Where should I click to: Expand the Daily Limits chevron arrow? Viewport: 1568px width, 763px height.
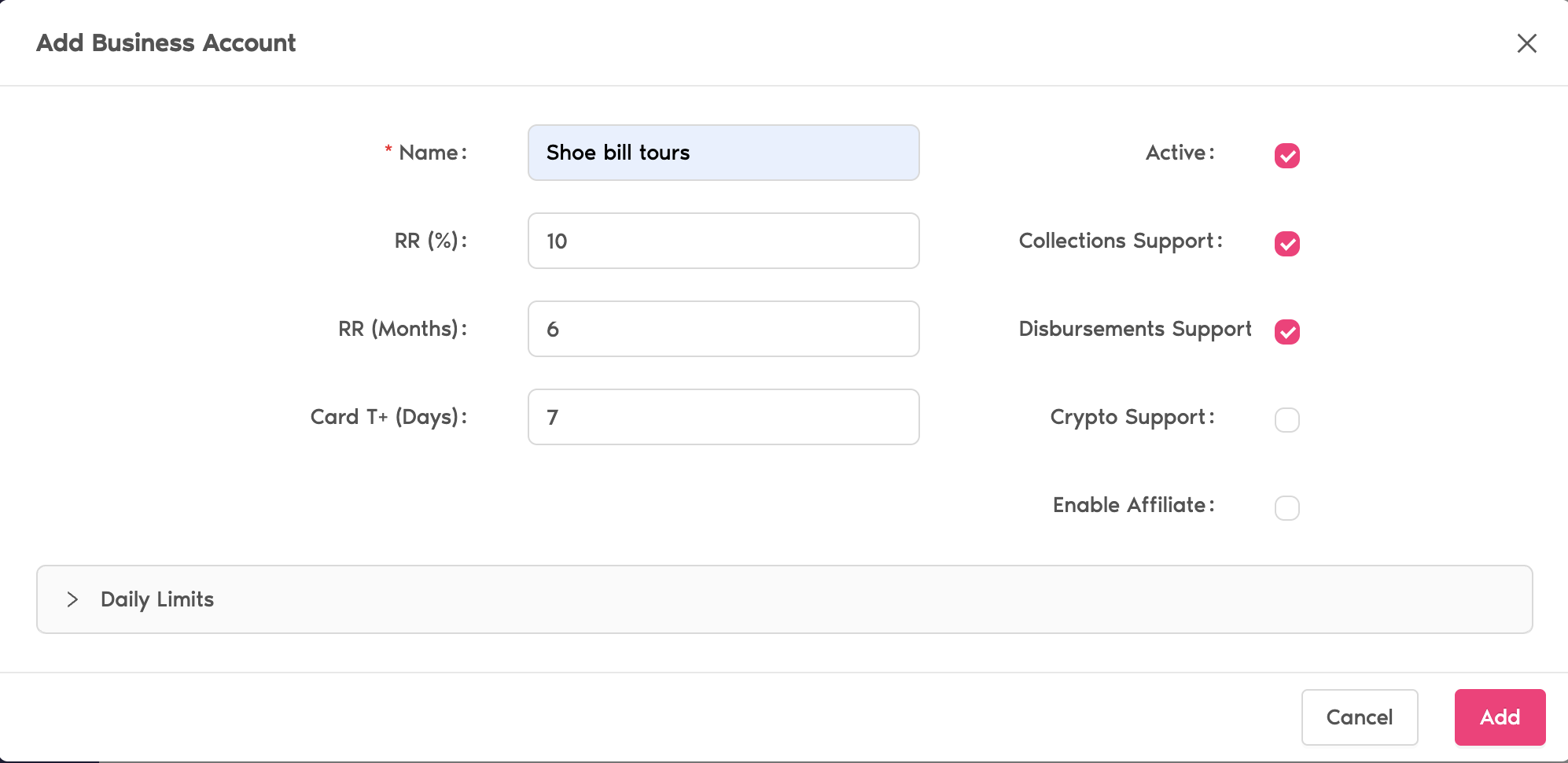[x=72, y=599]
